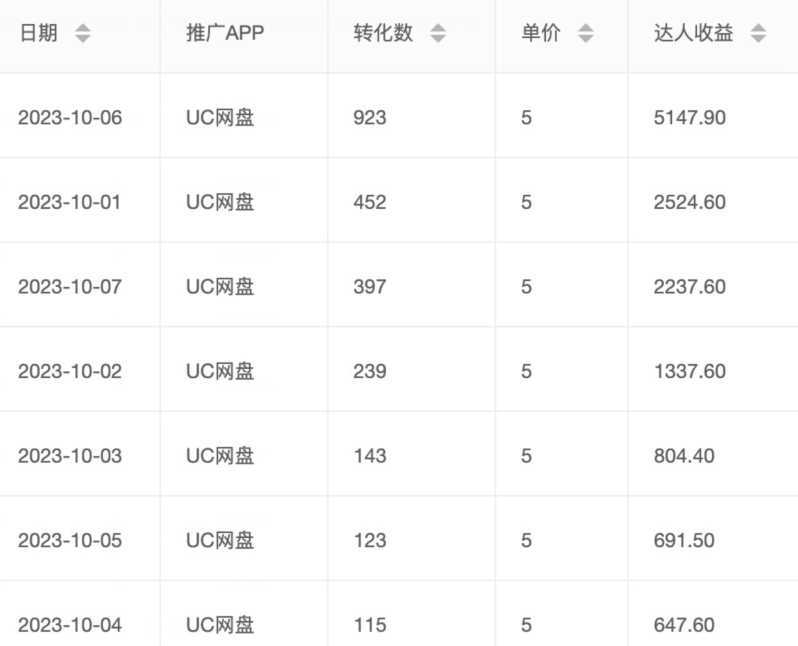Select the 691.50 earnings value
The width and height of the screenshot is (798, 646).
point(684,541)
